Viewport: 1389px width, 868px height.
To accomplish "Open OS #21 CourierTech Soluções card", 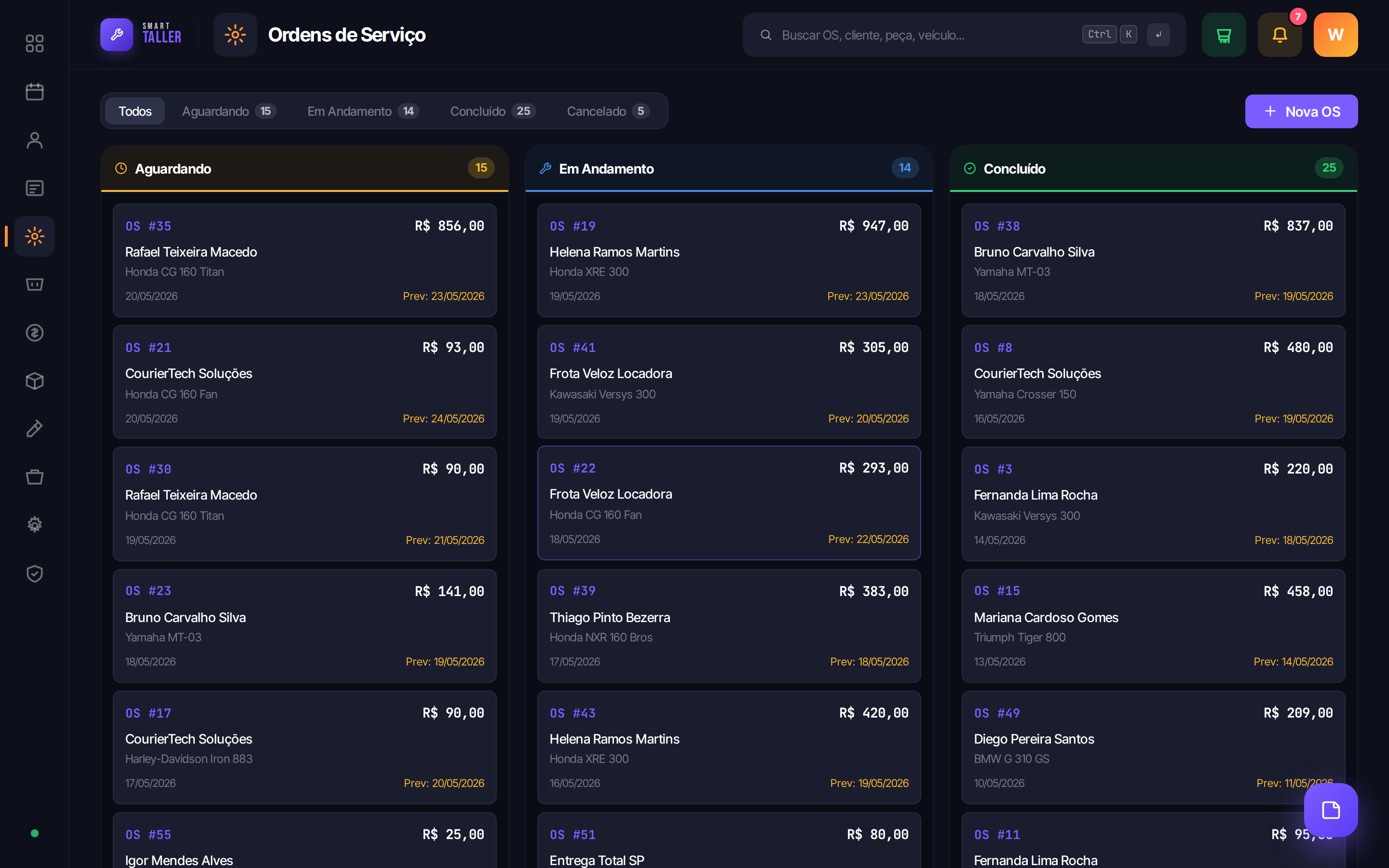I will click(305, 382).
